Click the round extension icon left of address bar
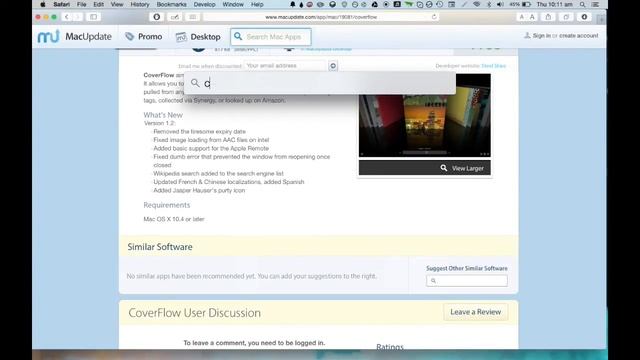 point(157,17)
